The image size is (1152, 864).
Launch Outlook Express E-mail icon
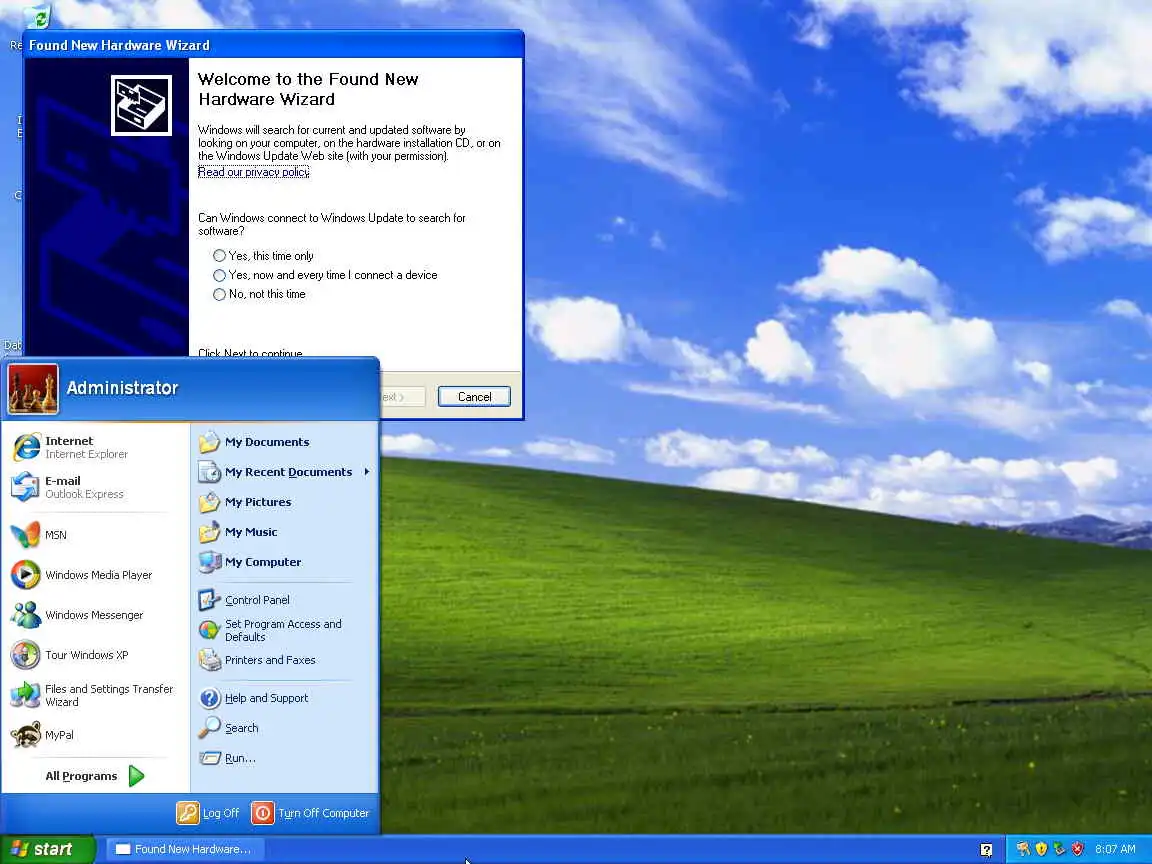point(26,487)
